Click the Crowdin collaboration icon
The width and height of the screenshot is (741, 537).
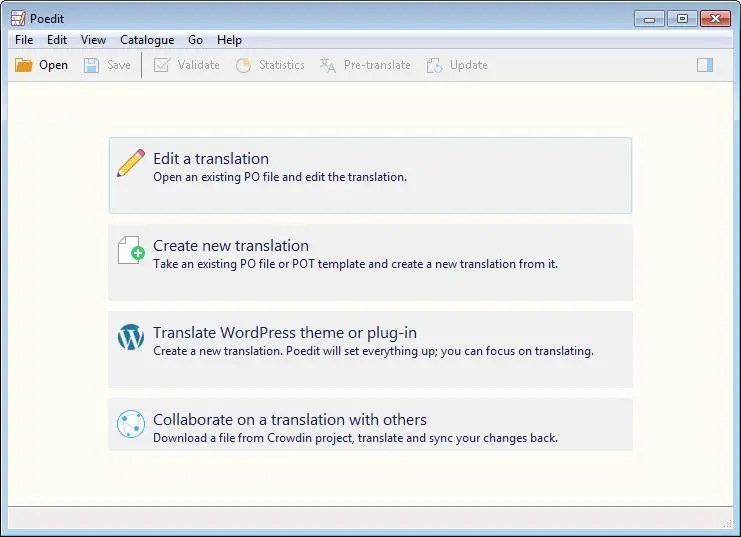(x=131, y=424)
